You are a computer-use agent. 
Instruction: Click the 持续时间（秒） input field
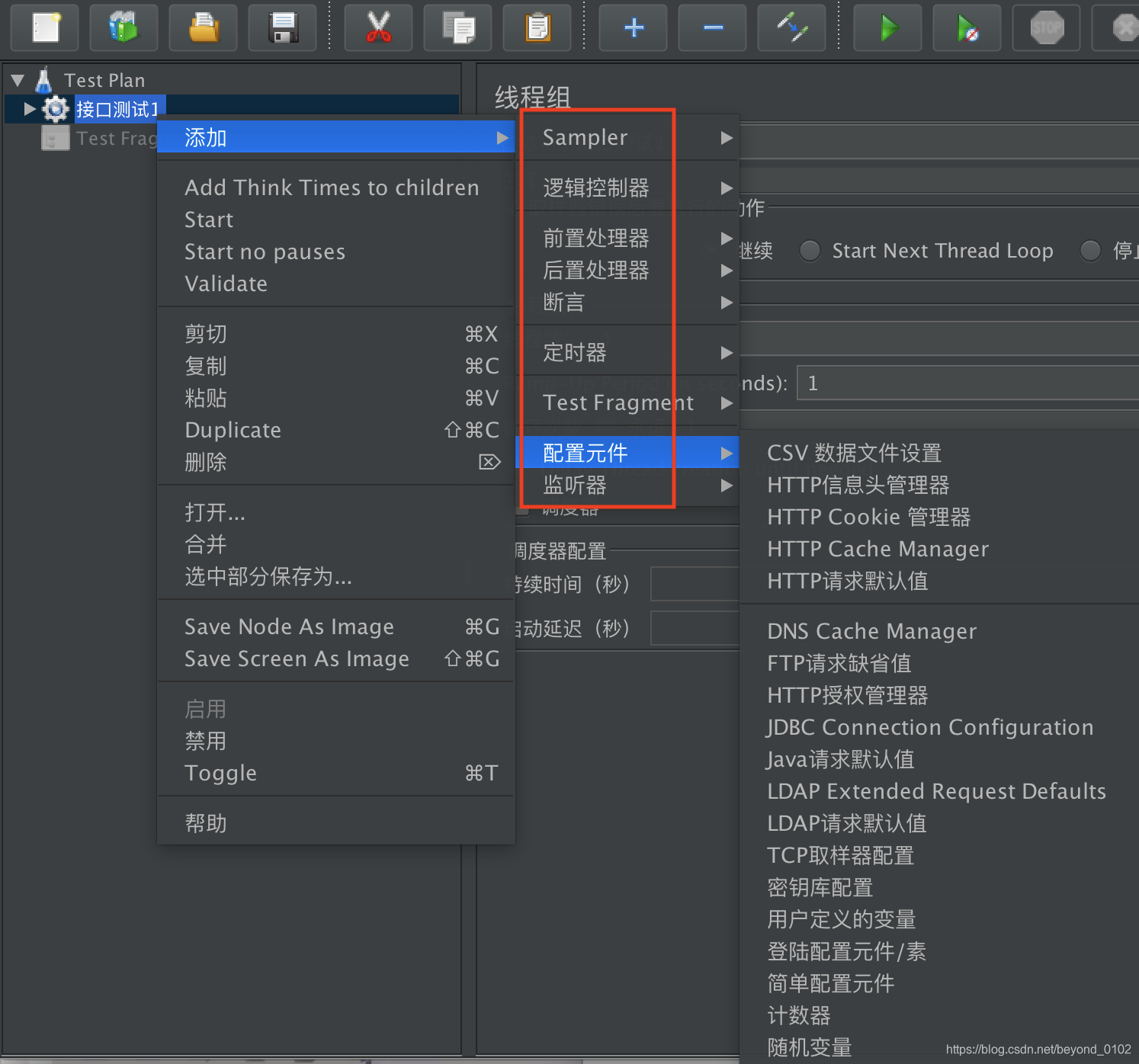click(x=695, y=585)
